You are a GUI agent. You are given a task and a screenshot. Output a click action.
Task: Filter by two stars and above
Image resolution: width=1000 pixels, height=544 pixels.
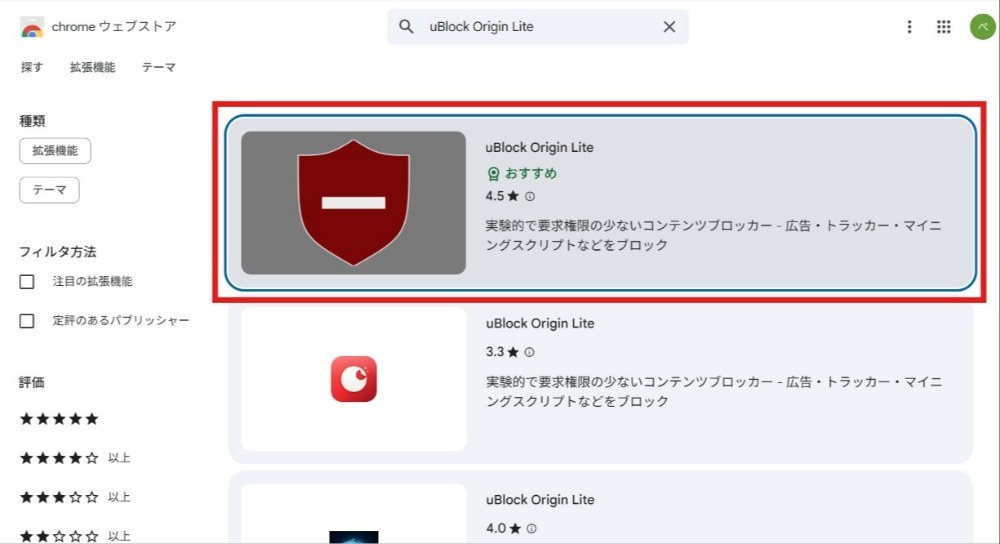[x=75, y=536]
